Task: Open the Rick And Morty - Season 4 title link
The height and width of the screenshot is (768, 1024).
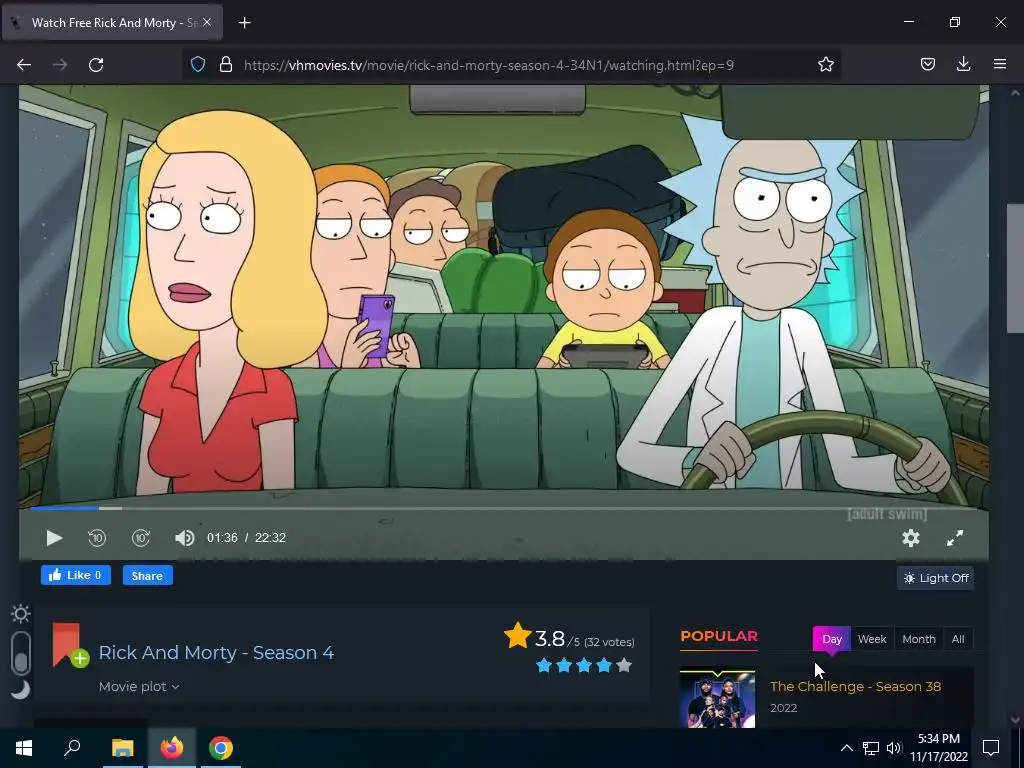Action: point(216,652)
